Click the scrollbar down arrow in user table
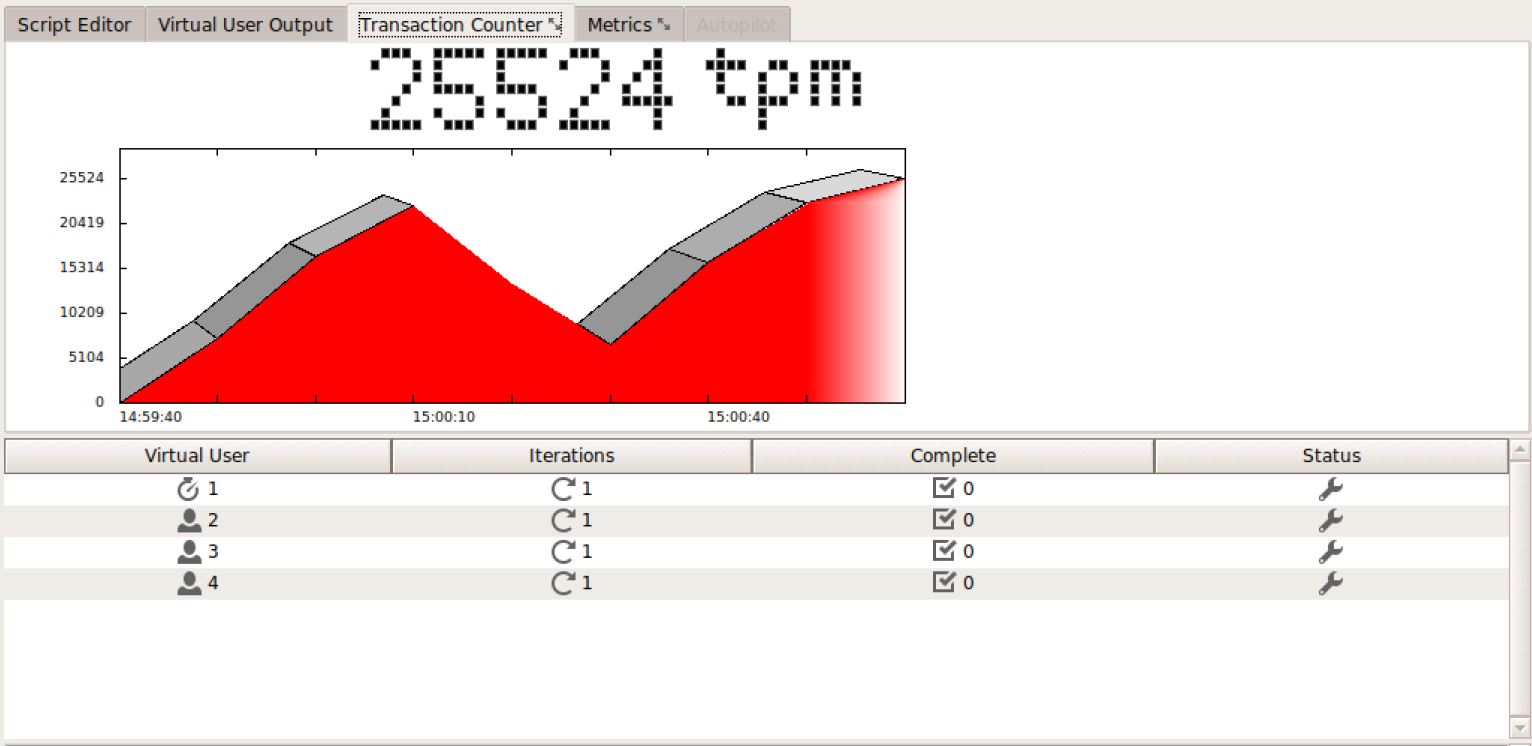The height and width of the screenshot is (746, 1532). point(1519,726)
